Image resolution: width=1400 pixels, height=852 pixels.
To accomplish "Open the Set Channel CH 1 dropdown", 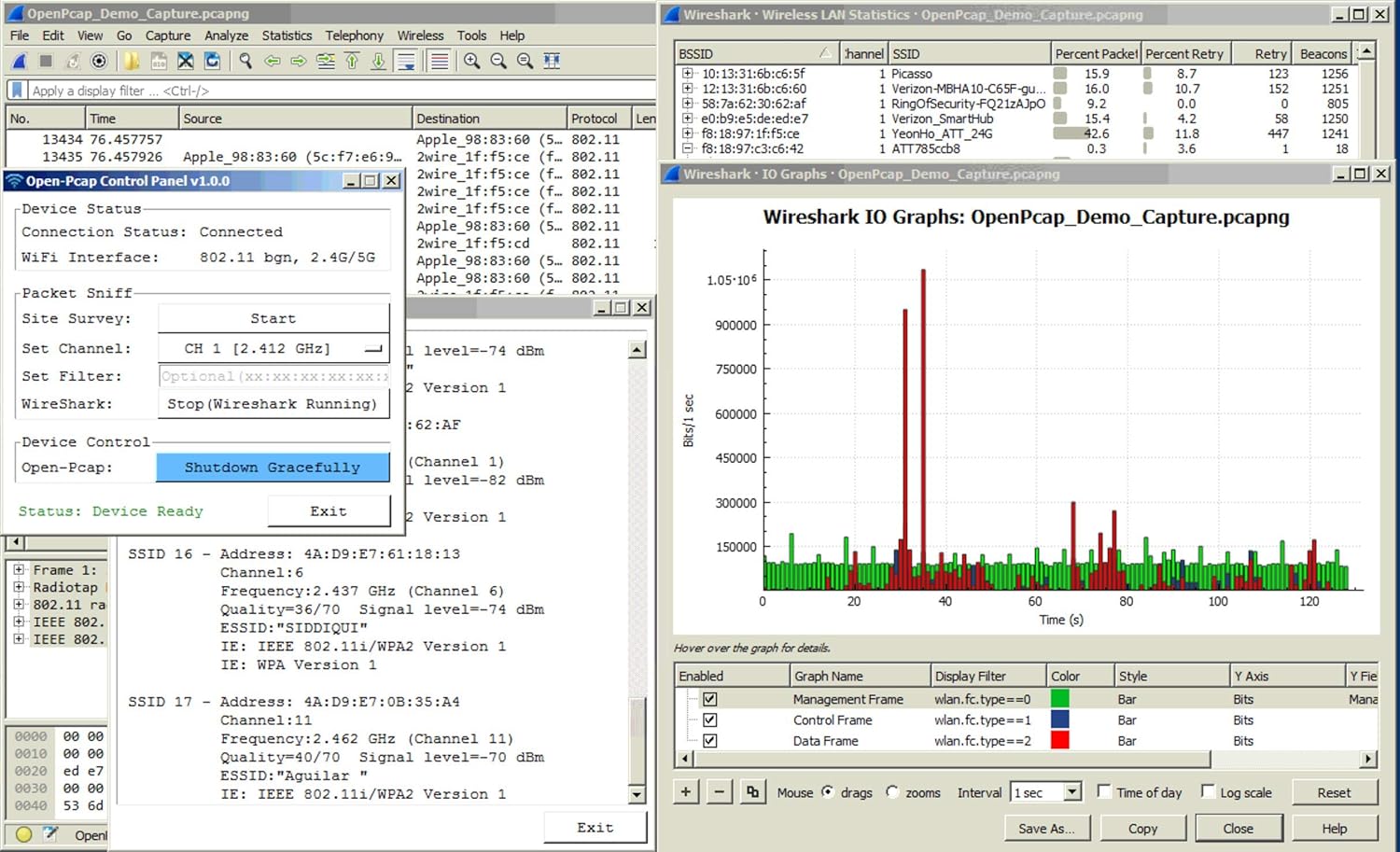I will 273,349.
